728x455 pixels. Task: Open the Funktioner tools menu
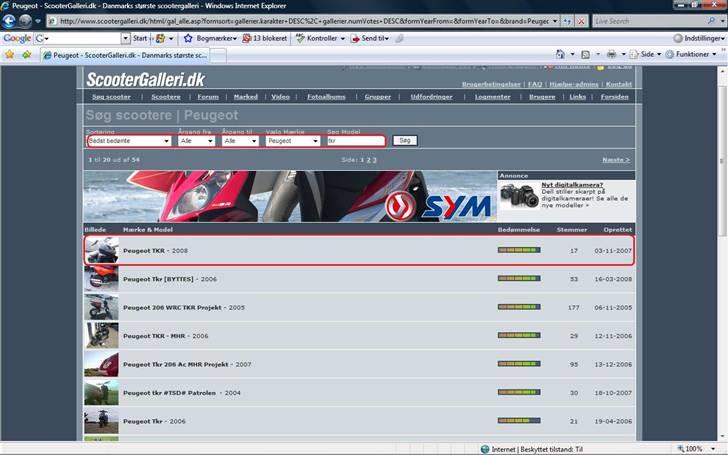tap(691, 54)
